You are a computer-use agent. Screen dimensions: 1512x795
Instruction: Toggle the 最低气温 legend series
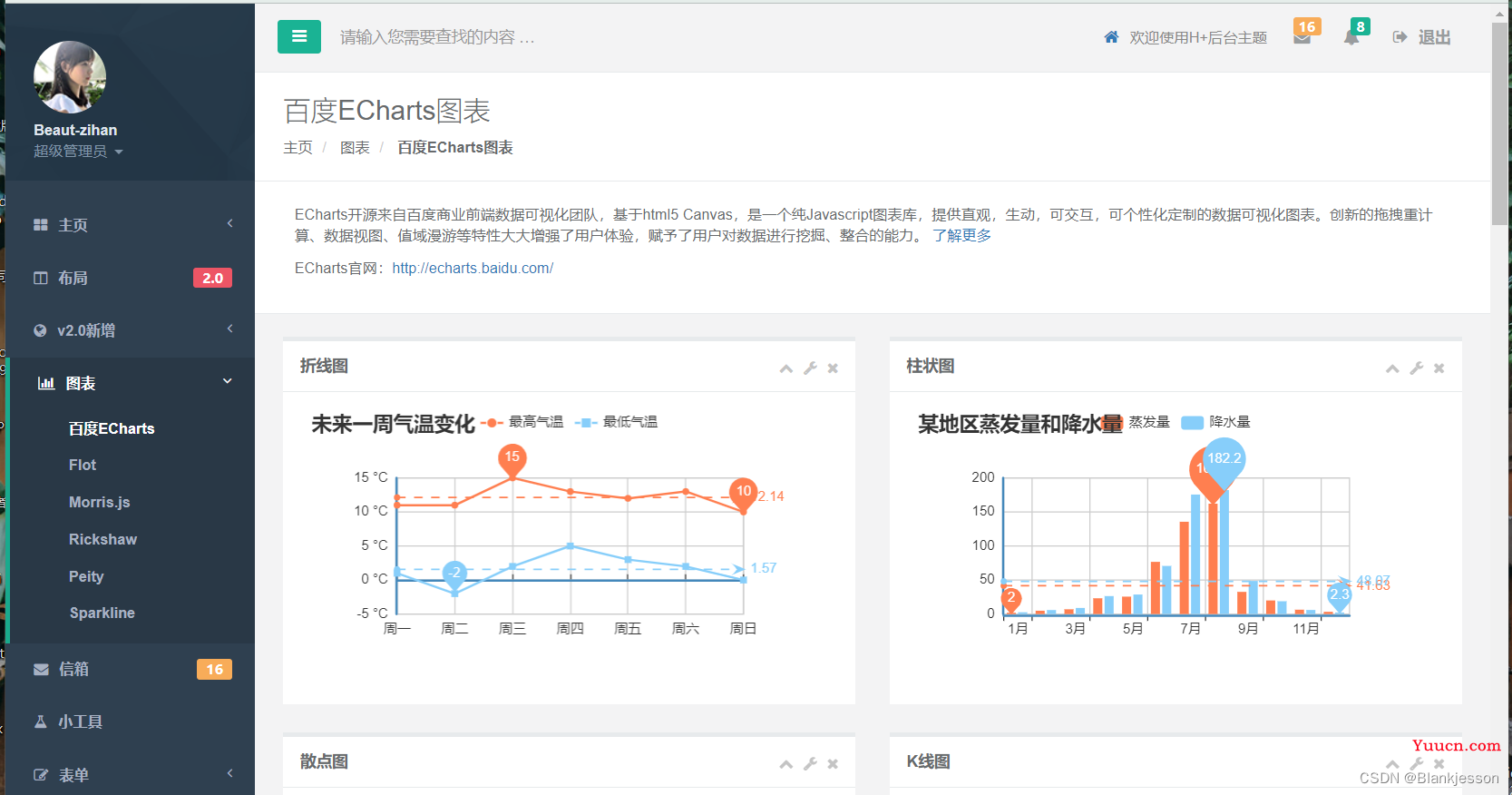(617, 422)
